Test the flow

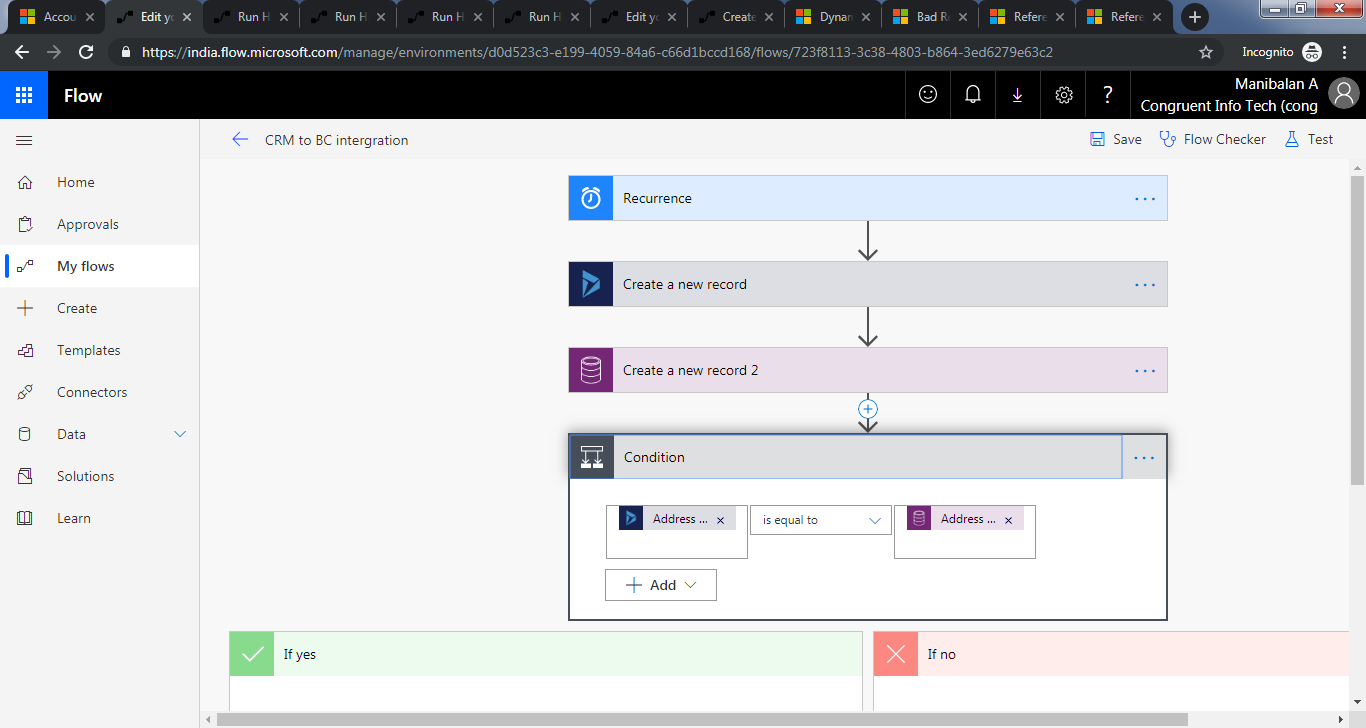pyautogui.click(x=1309, y=139)
